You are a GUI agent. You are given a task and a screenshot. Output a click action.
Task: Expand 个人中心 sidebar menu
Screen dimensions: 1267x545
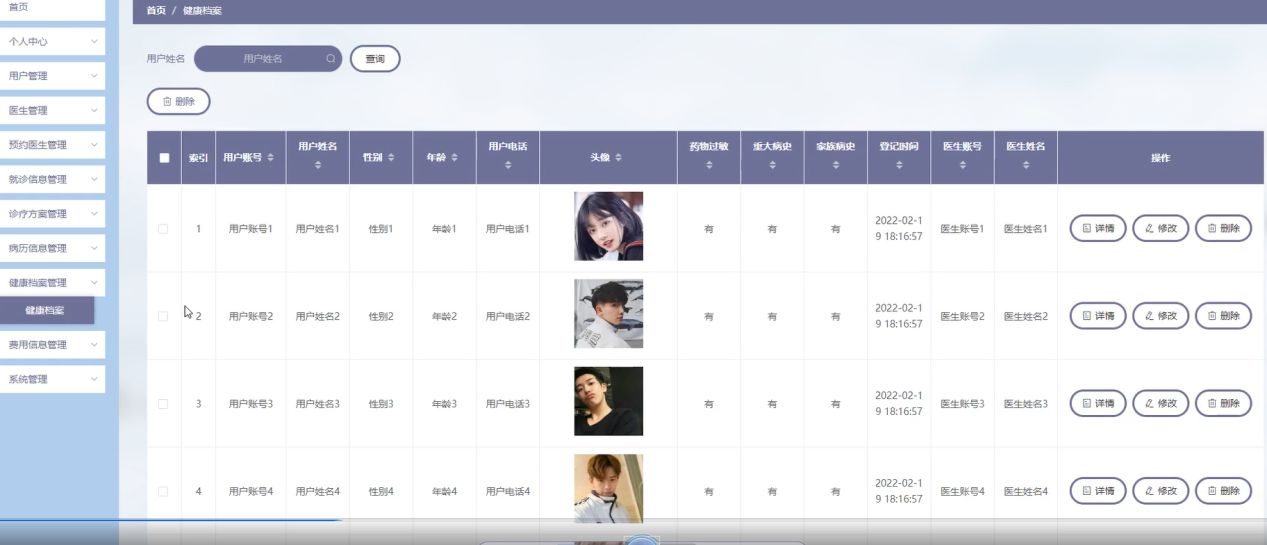tap(52, 42)
